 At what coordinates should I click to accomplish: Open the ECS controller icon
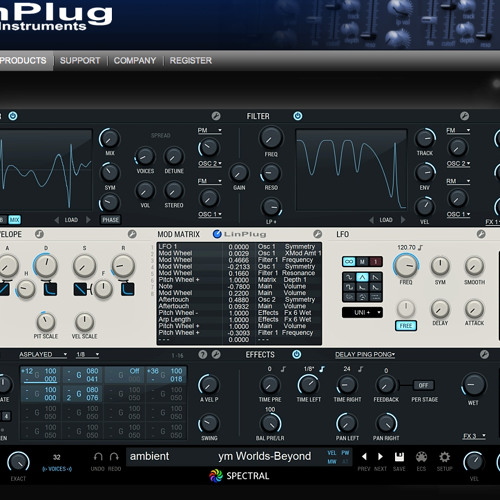421,457
